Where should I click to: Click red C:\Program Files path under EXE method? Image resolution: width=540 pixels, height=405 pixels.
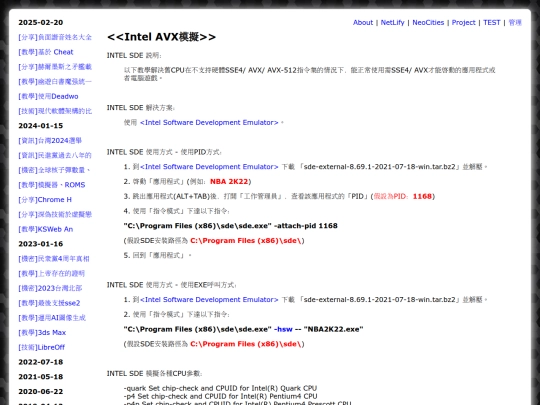pyautogui.click(x=246, y=344)
